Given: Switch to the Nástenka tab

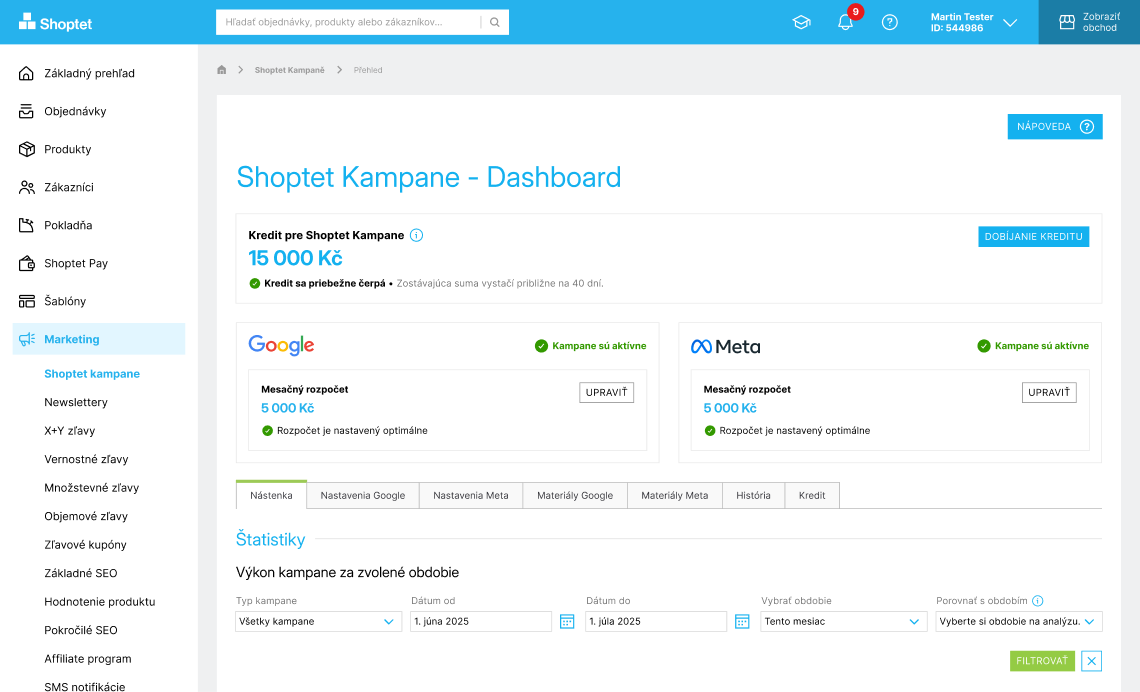Looking at the screenshot, I should pyautogui.click(x=271, y=495).
